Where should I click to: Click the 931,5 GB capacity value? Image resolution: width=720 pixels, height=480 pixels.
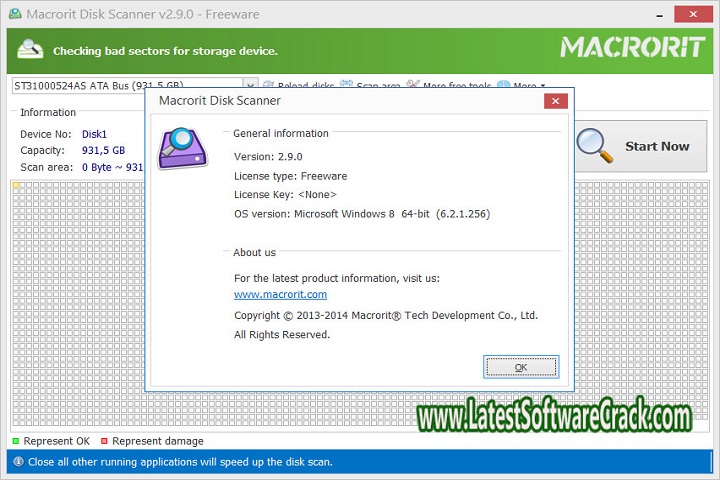click(x=103, y=150)
